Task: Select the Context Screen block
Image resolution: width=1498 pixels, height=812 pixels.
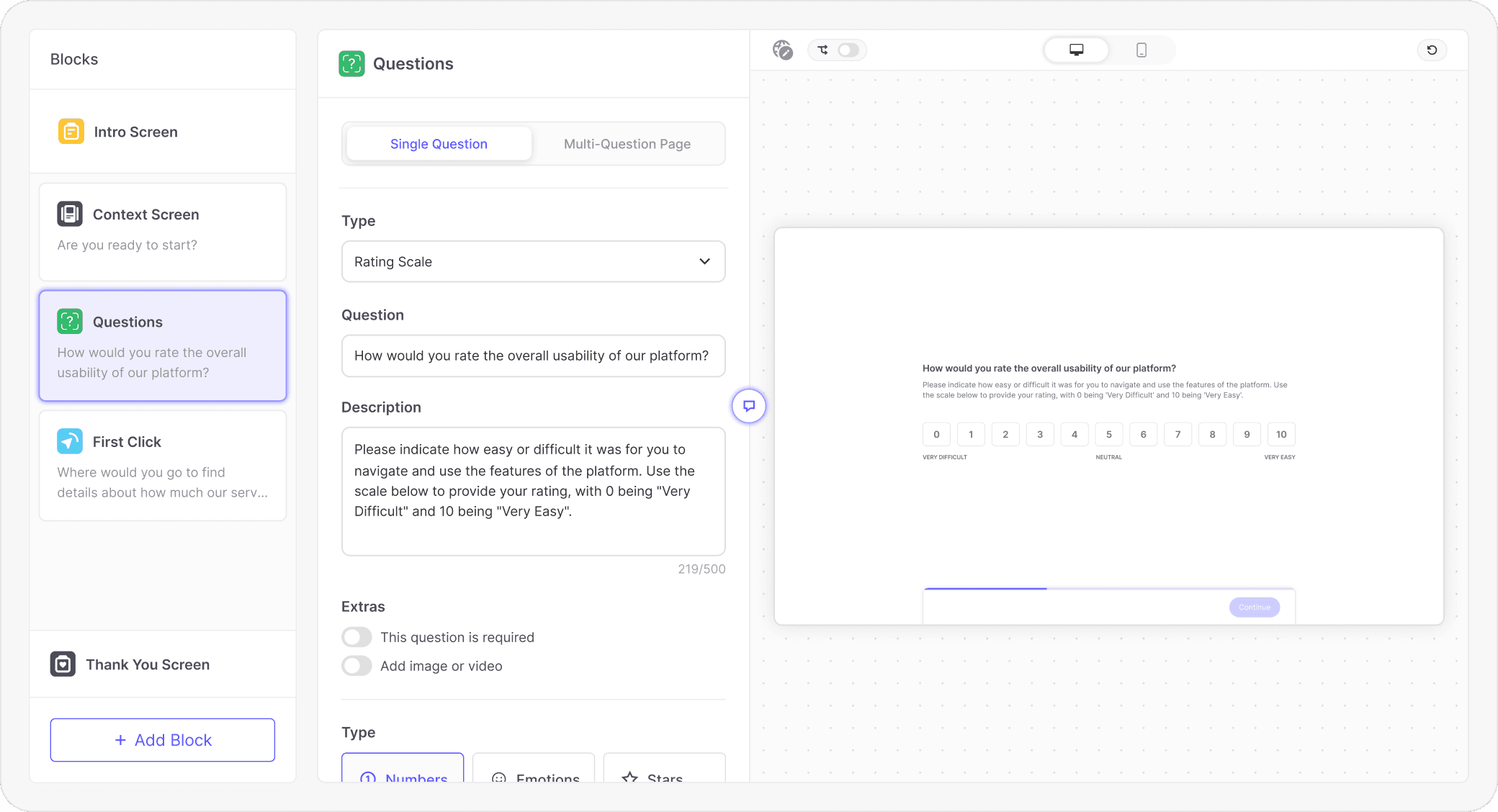Action: click(x=163, y=230)
